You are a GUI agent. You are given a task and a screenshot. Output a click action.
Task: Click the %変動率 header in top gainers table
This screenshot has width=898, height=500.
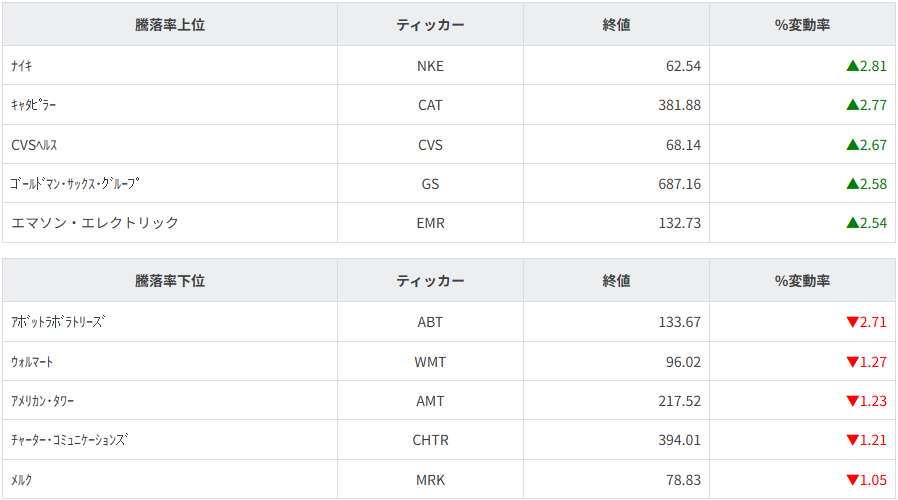pyautogui.click(x=802, y=25)
